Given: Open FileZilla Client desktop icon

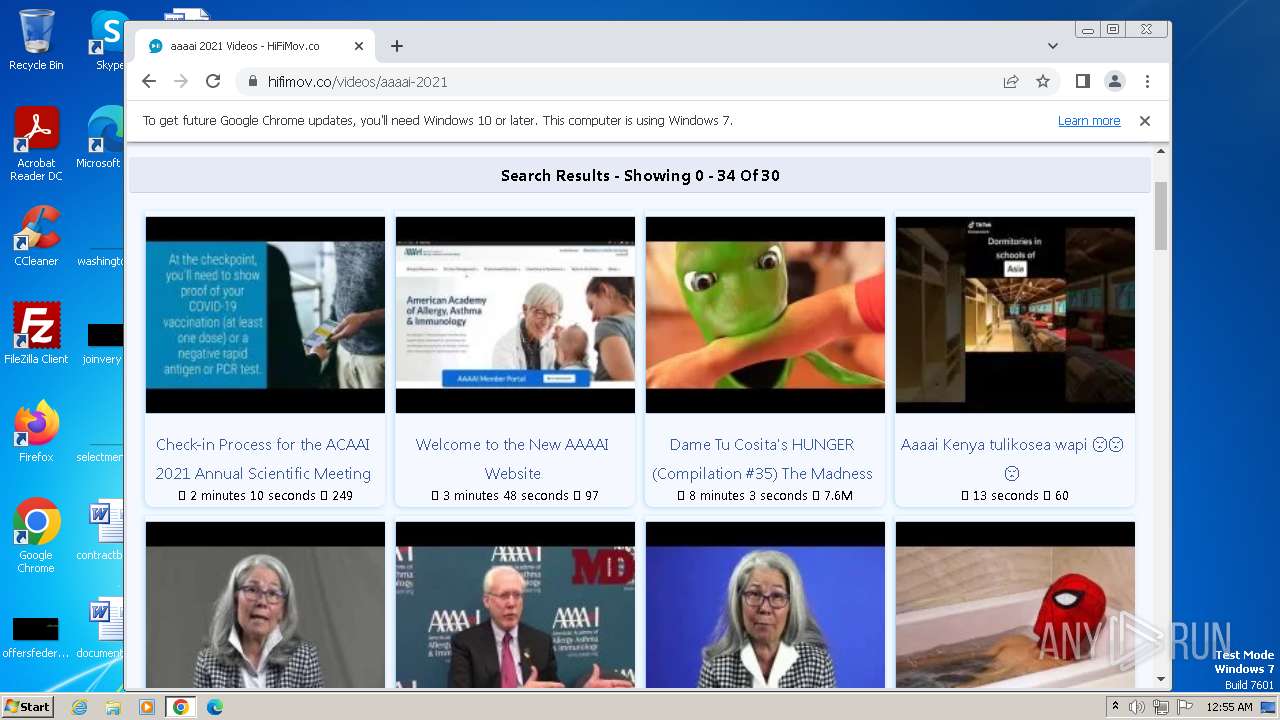Looking at the screenshot, I should pos(36,334).
